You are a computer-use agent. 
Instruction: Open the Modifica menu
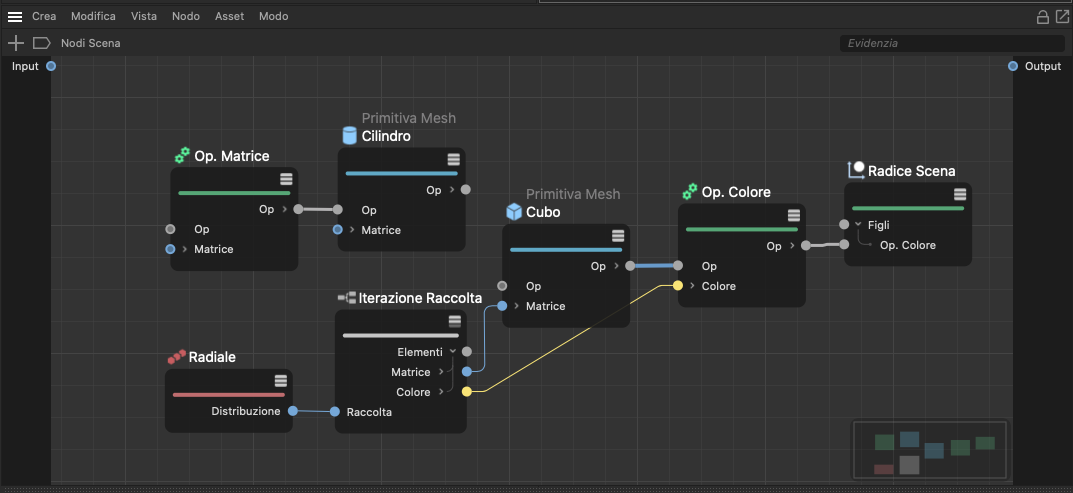click(93, 16)
